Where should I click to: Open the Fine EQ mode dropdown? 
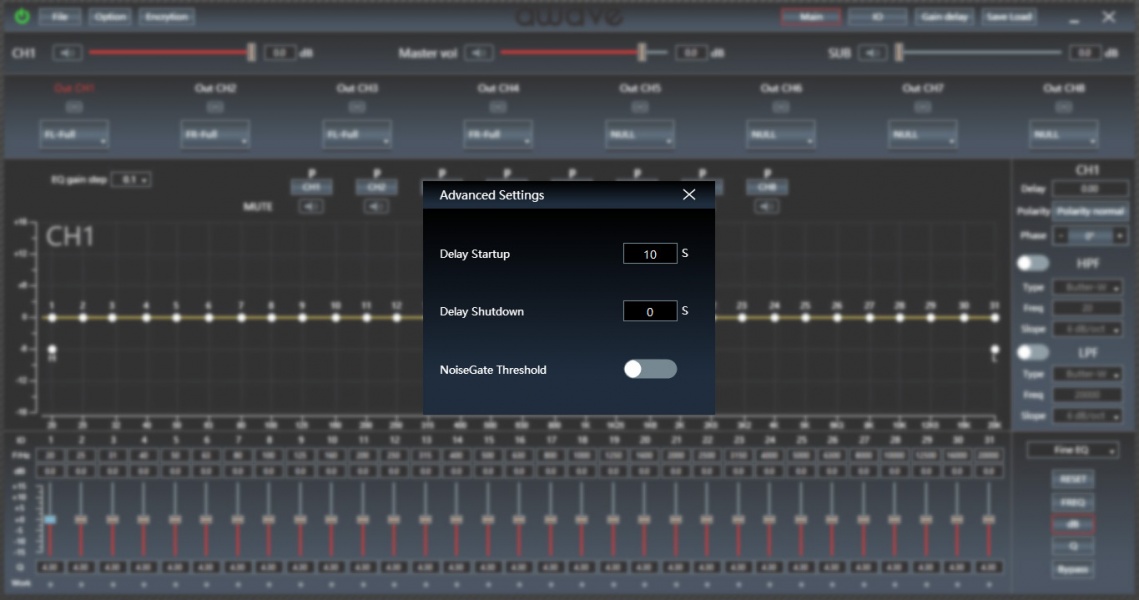[1072, 451]
